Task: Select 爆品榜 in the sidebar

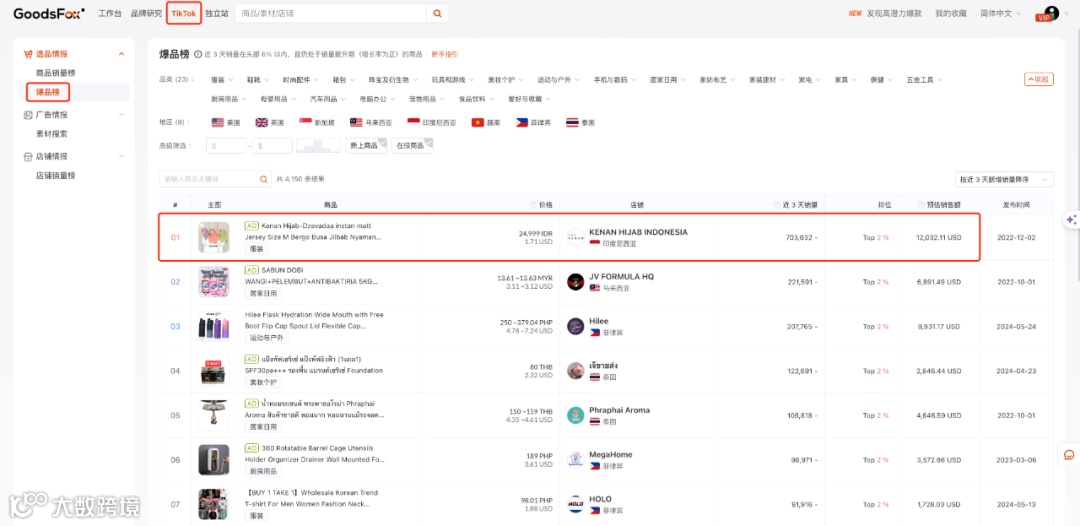Action: click(48, 92)
